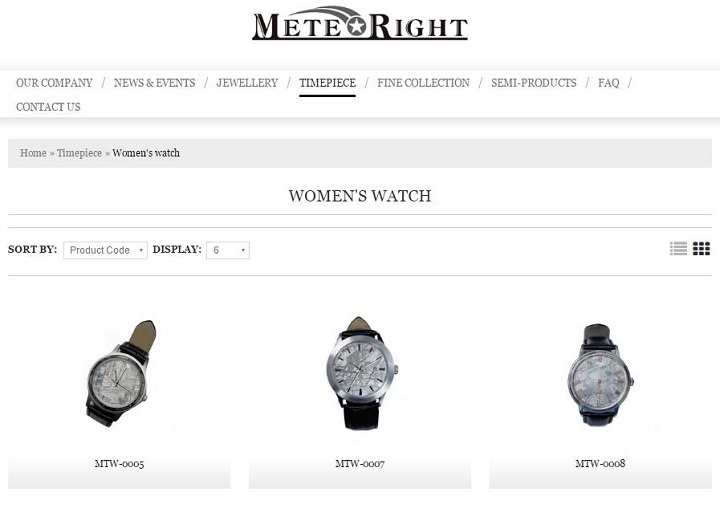Screen dimensions: 720x519
Task: Open the Our Company menu
Action: coord(54,83)
